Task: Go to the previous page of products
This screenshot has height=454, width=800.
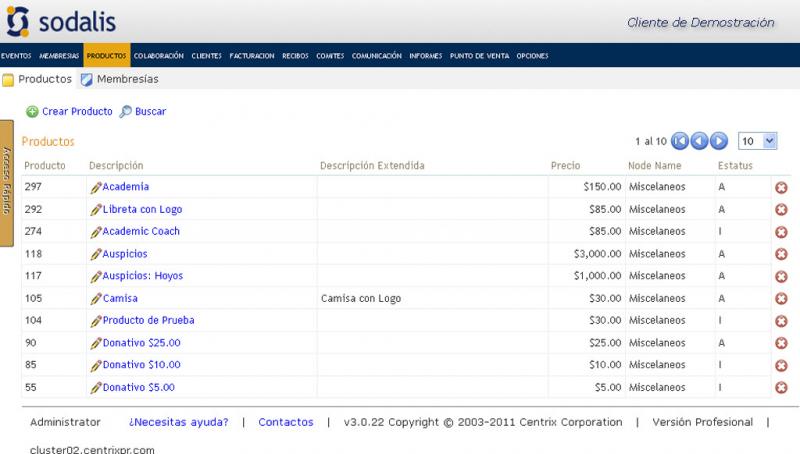Action: [x=700, y=141]
